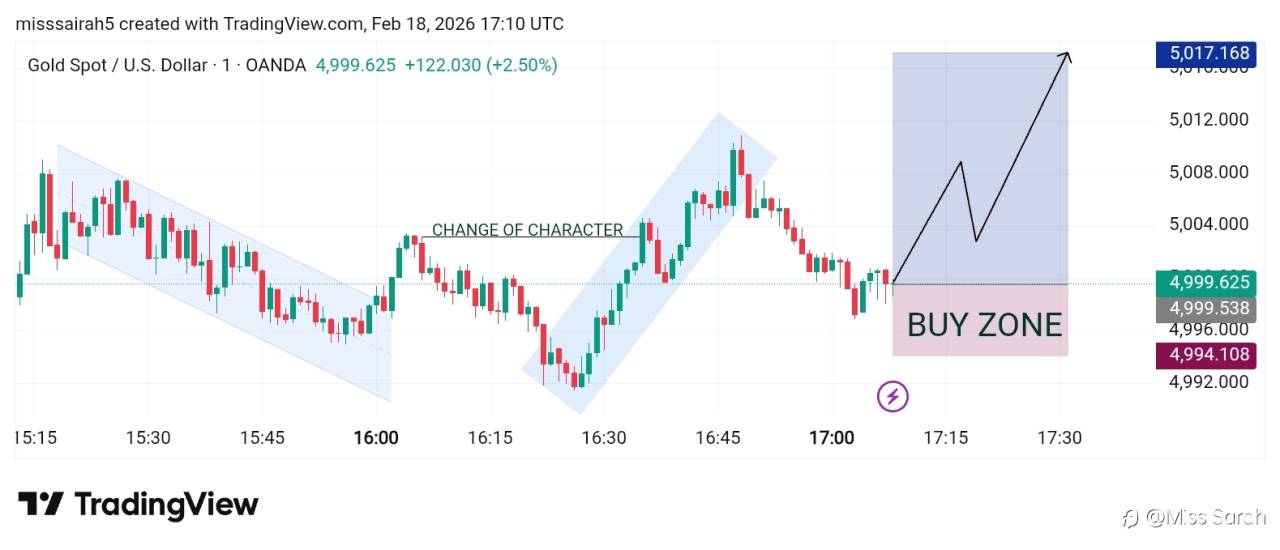Click the +122.030 (+2.50%) price change
Screen dimensions: 1280x550
click(x=481, y=65)
